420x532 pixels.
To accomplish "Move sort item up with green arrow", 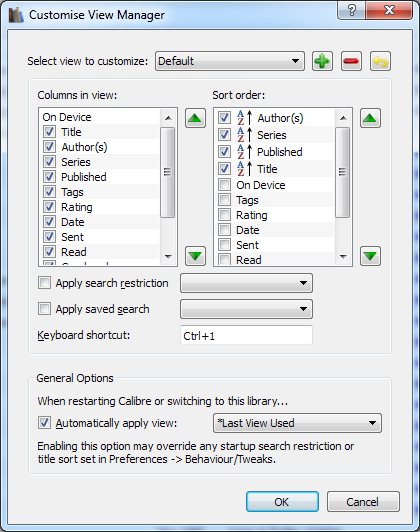I will click(370, 118).
